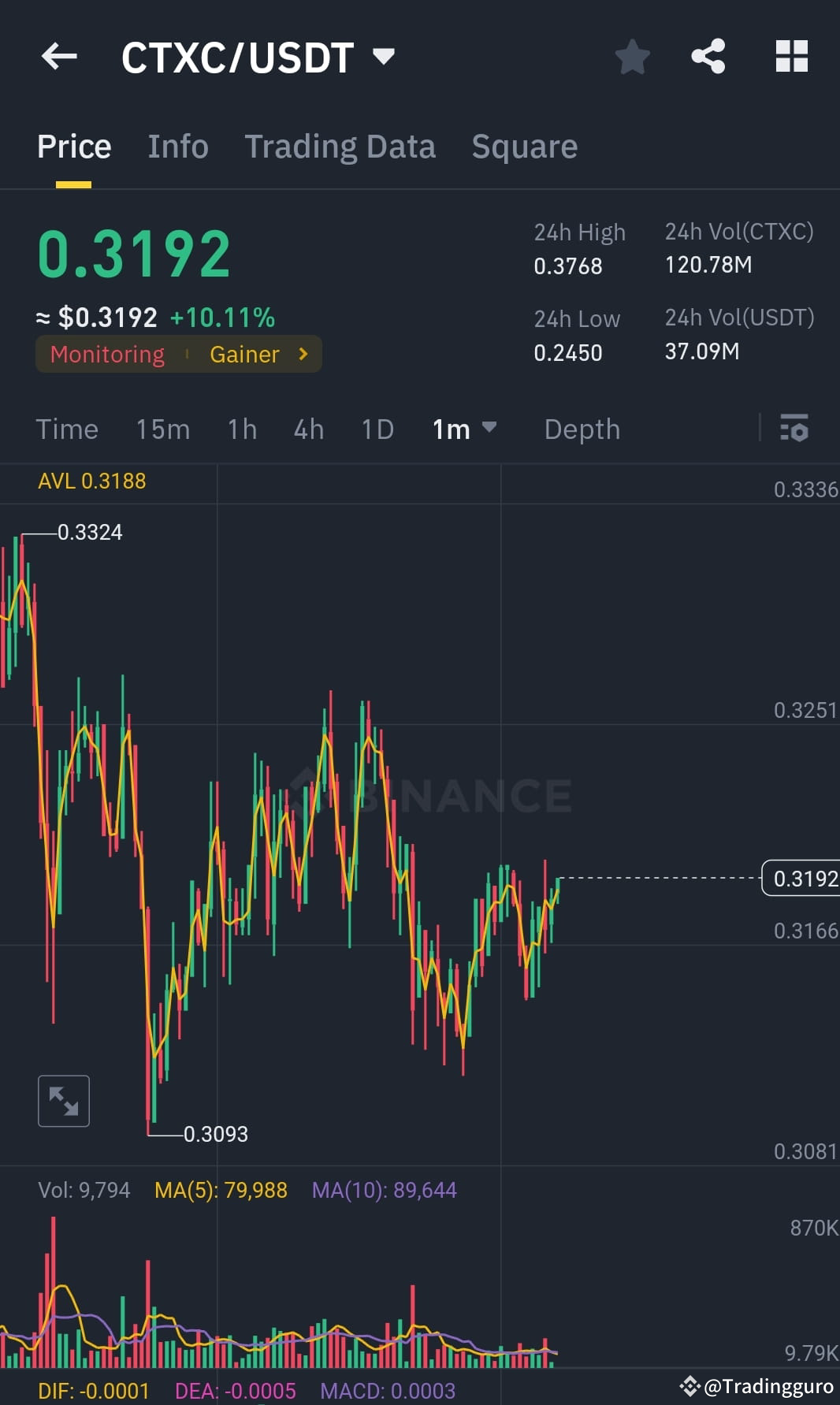Screen dimensions: 840x1405
Task: Toggle the Vol indicator display
Action: tap(83, 1189)
